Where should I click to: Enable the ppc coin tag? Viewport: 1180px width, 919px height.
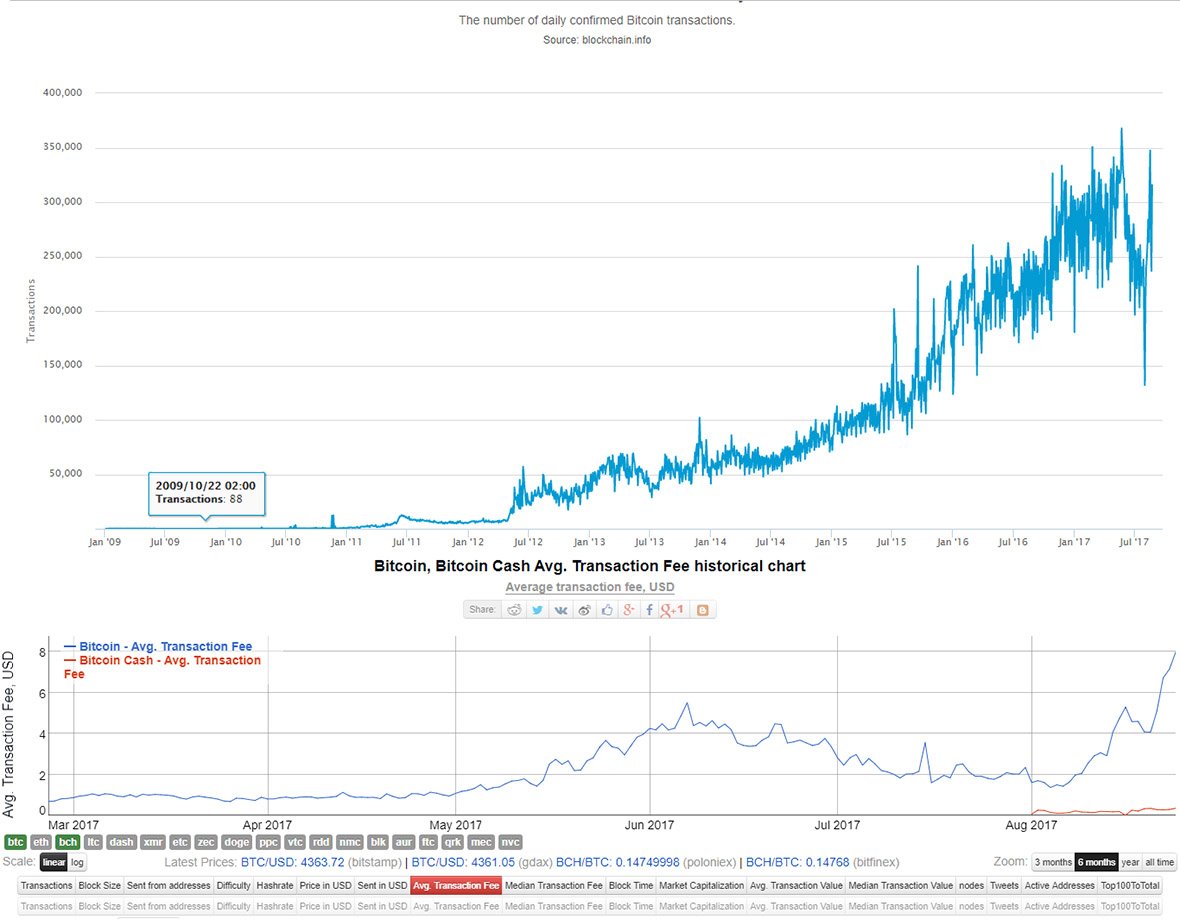pos(268,842)
